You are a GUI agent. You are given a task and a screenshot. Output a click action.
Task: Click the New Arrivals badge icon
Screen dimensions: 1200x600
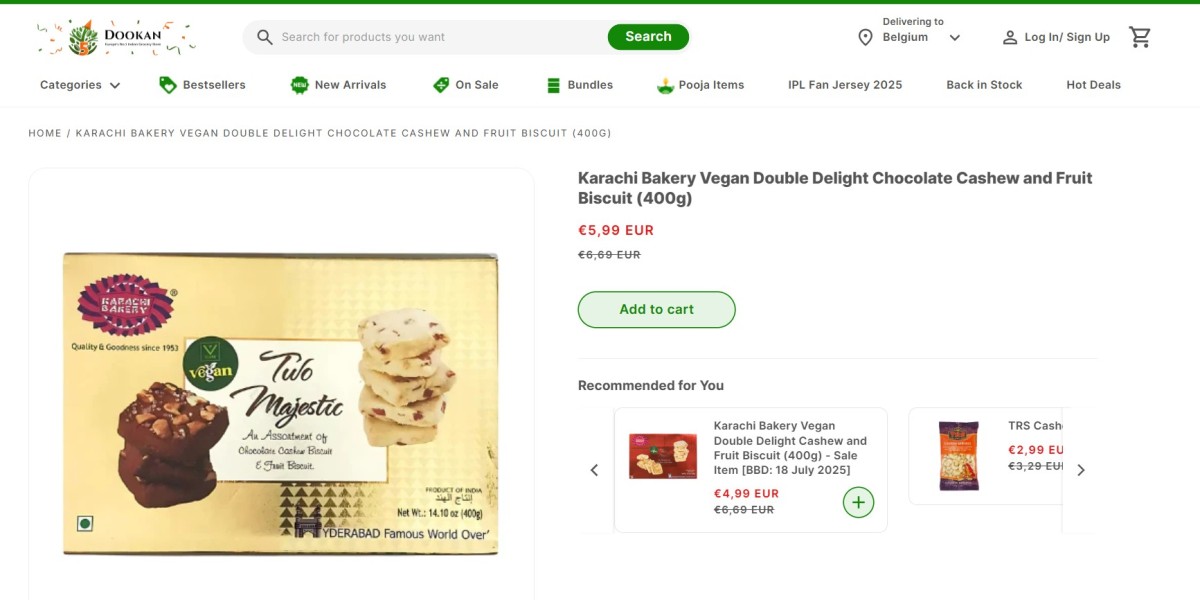click(300, 85)
